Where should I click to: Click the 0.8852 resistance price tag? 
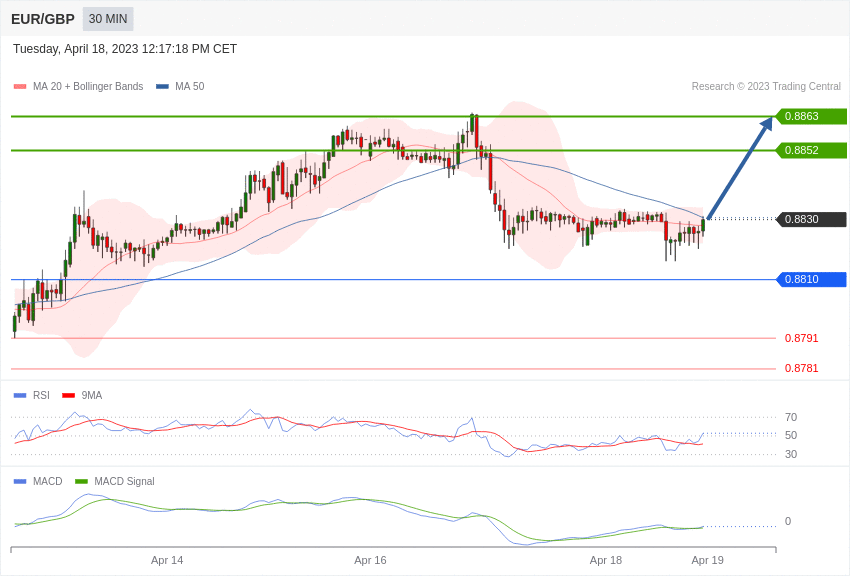click(811, 150)
